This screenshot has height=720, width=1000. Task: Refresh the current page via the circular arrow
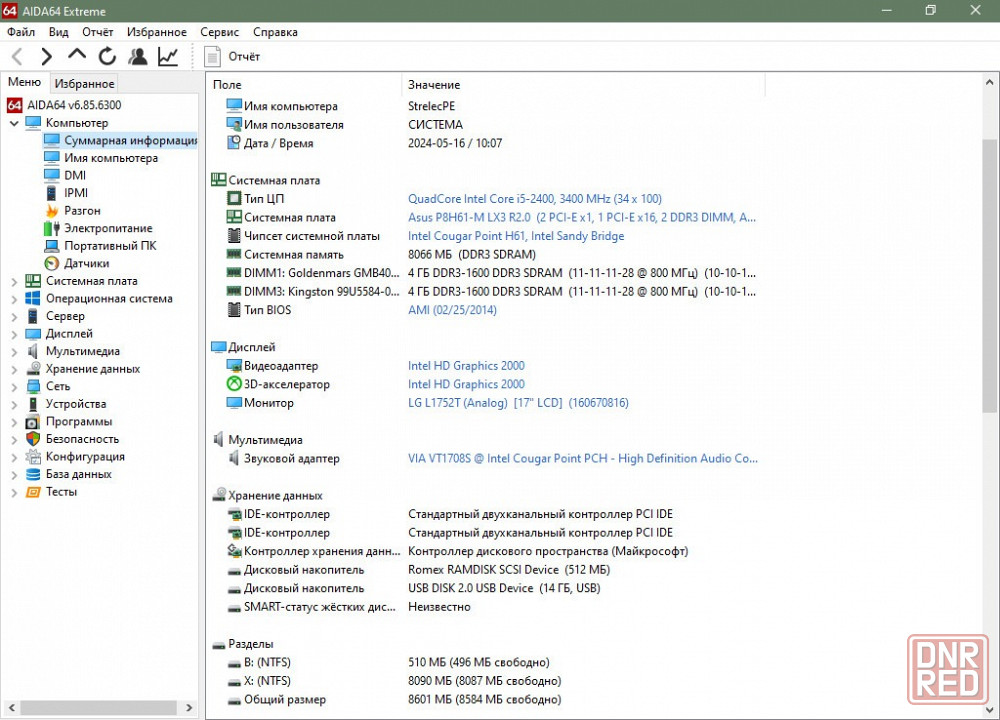(x=107, y=57)
